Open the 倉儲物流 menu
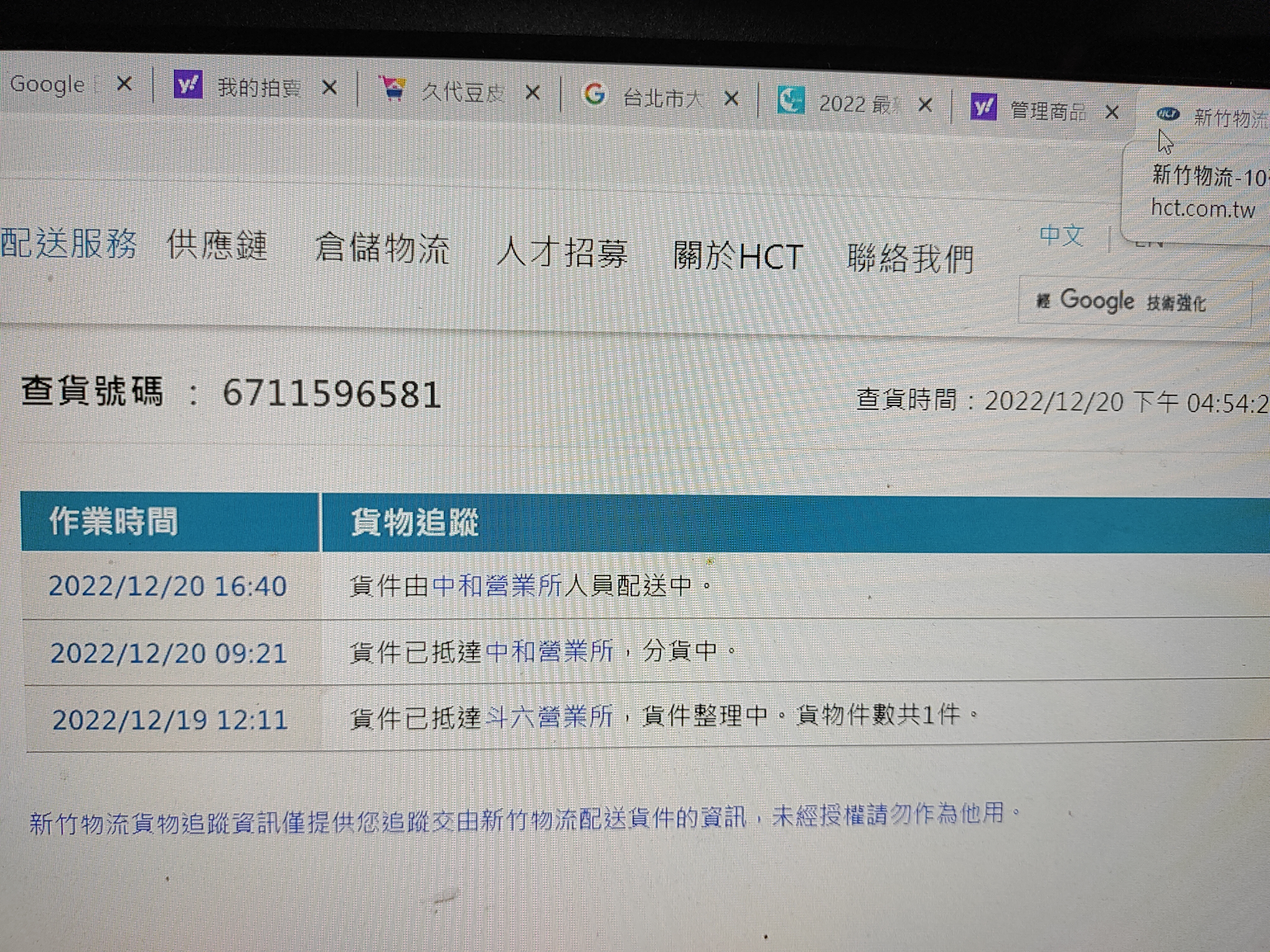The width and height of the screenshot is (1270, 952). point(382,248)
